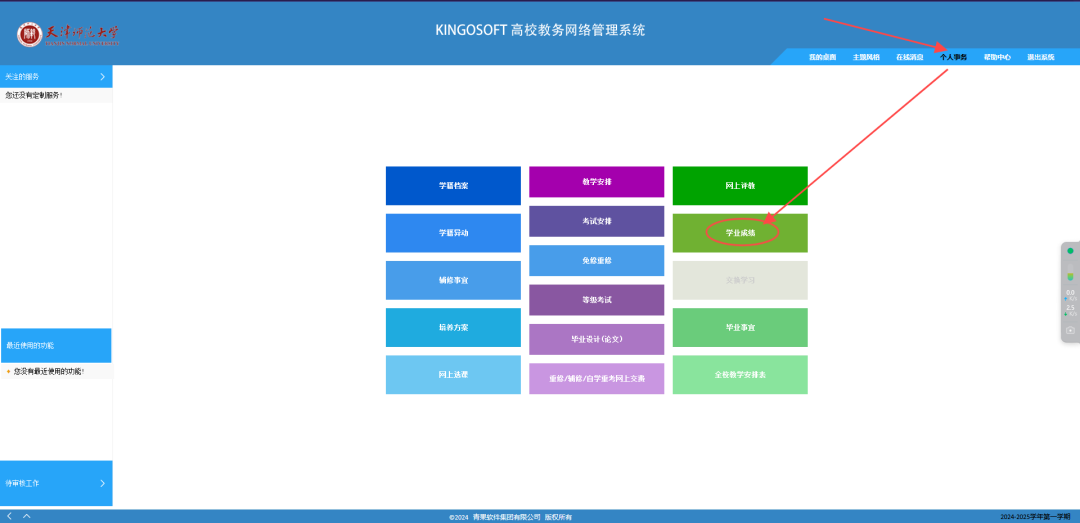Switch to 个人事务 in top navigation

tap(953, 57)
